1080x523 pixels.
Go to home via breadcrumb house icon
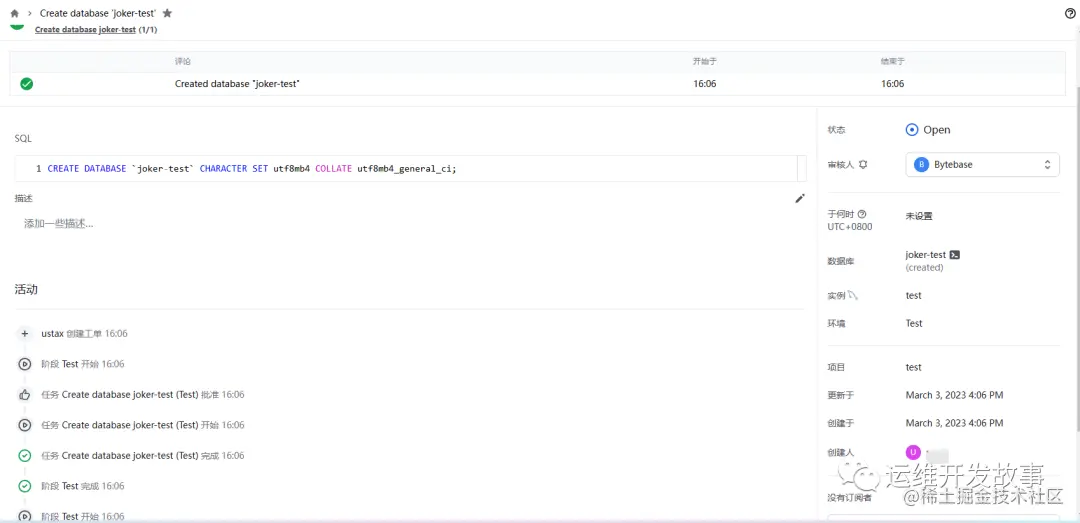pyautogui.click(x=14, y=13)
